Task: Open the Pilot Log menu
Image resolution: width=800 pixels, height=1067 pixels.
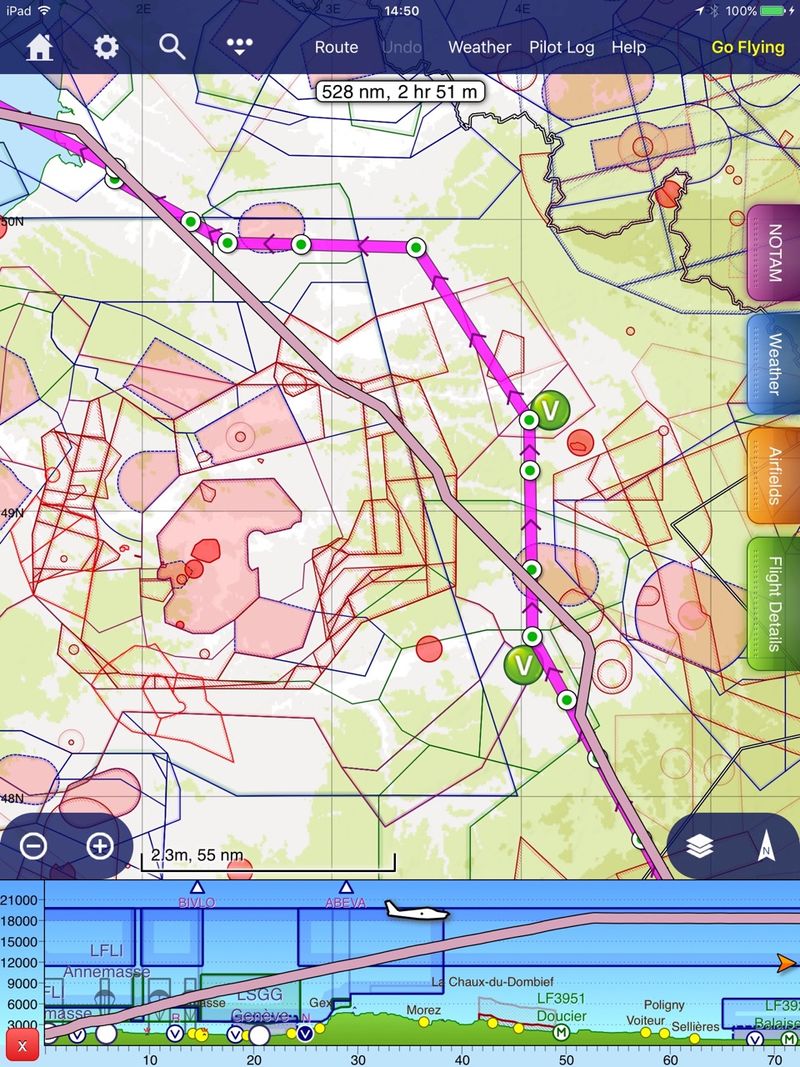Action: (x=561, y=47)
